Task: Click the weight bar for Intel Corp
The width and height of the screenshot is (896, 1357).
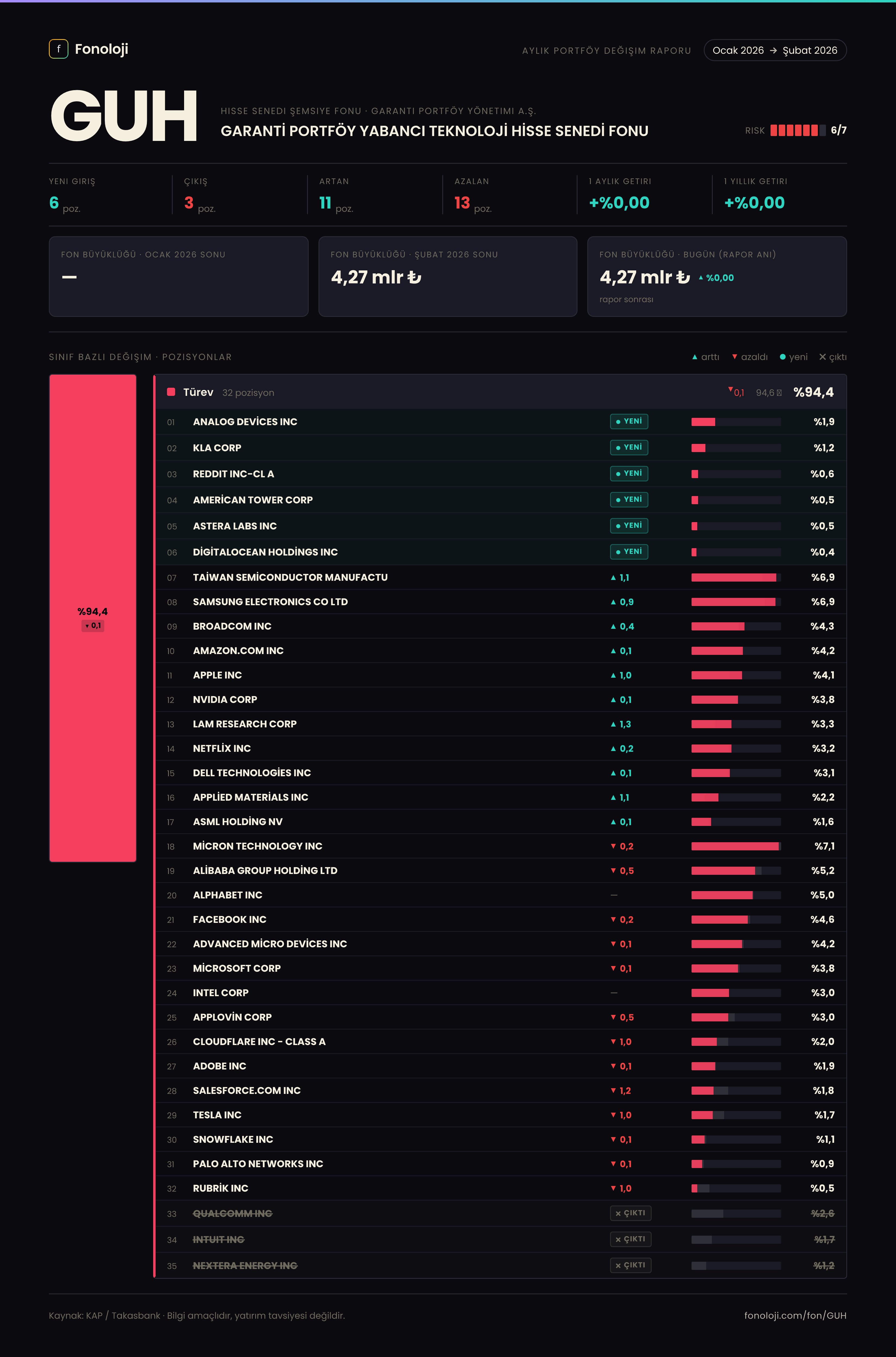Action: [x=736, y=993]
